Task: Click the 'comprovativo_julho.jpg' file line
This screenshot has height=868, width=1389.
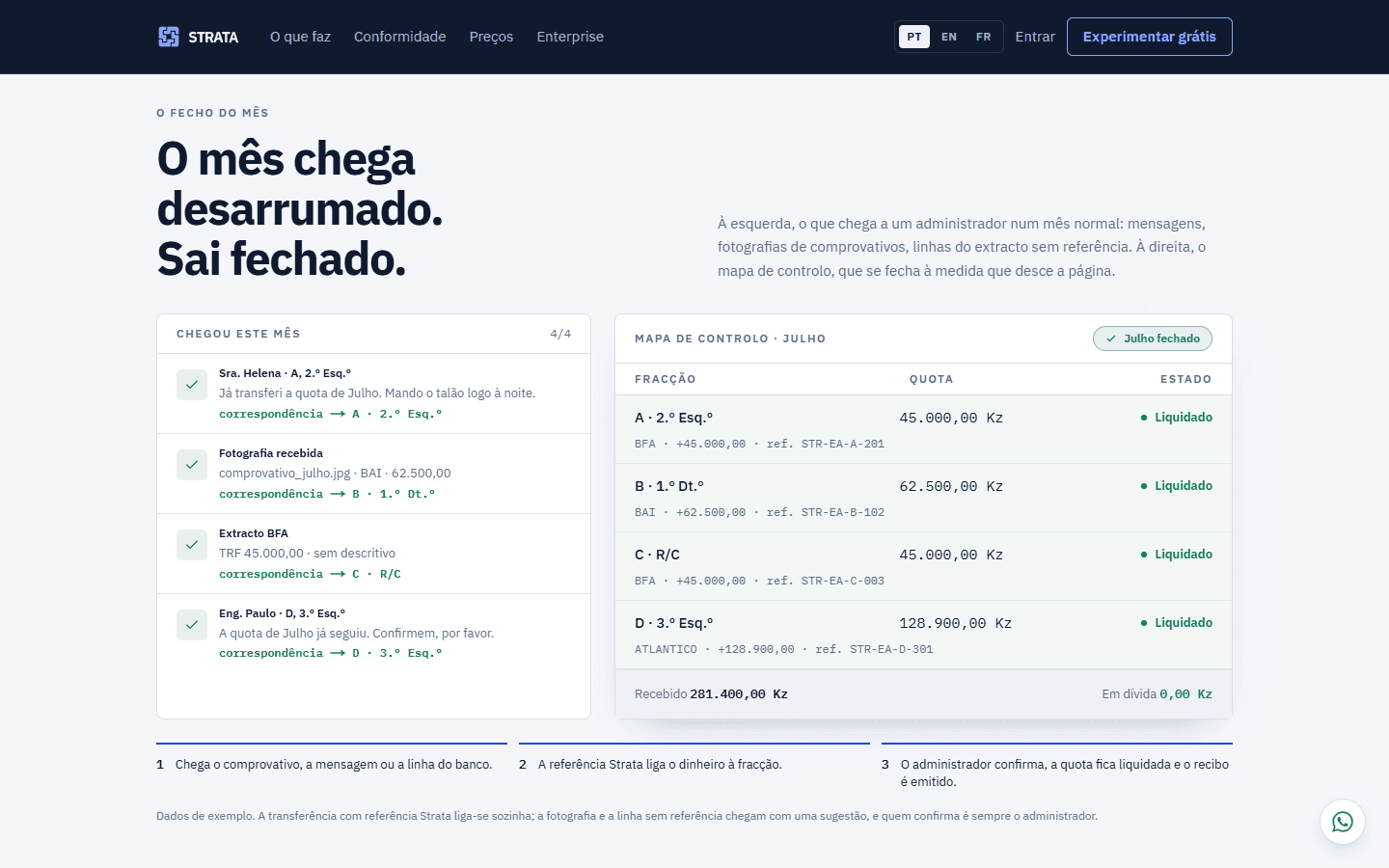Action: (335, 474)
